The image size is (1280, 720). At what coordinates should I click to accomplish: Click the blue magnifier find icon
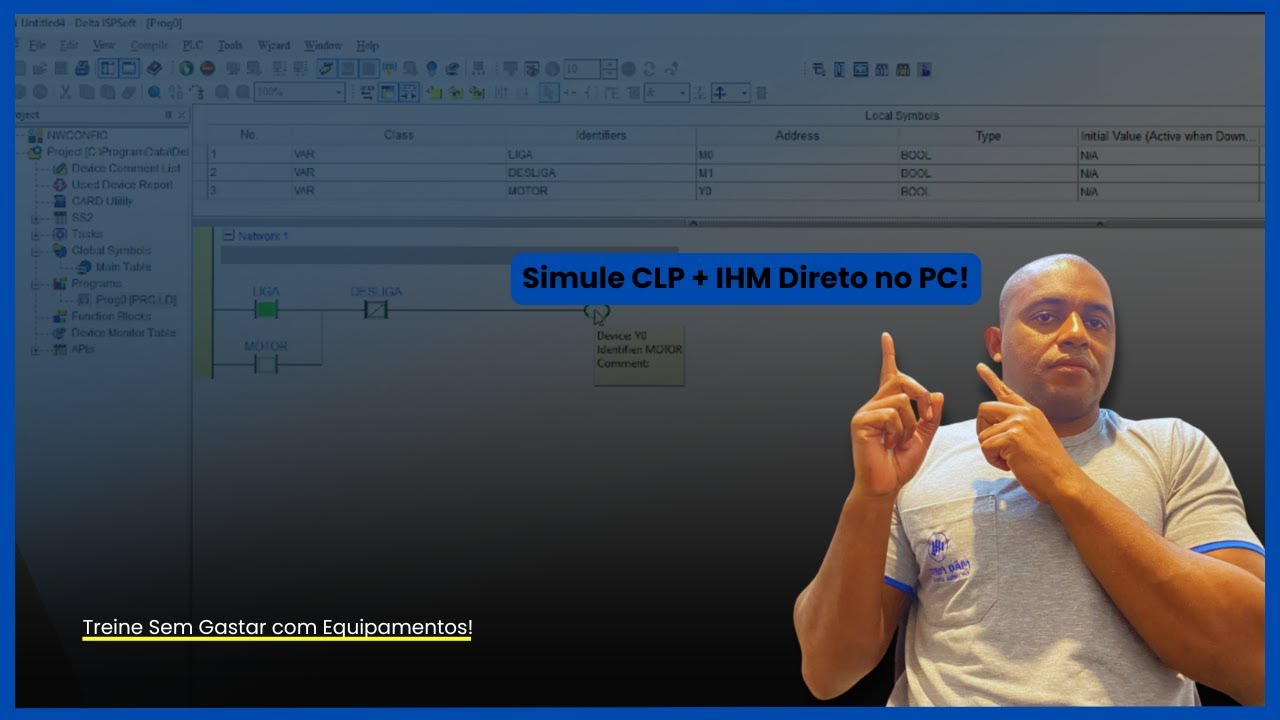pyautogui.click(x=155, y=92)
